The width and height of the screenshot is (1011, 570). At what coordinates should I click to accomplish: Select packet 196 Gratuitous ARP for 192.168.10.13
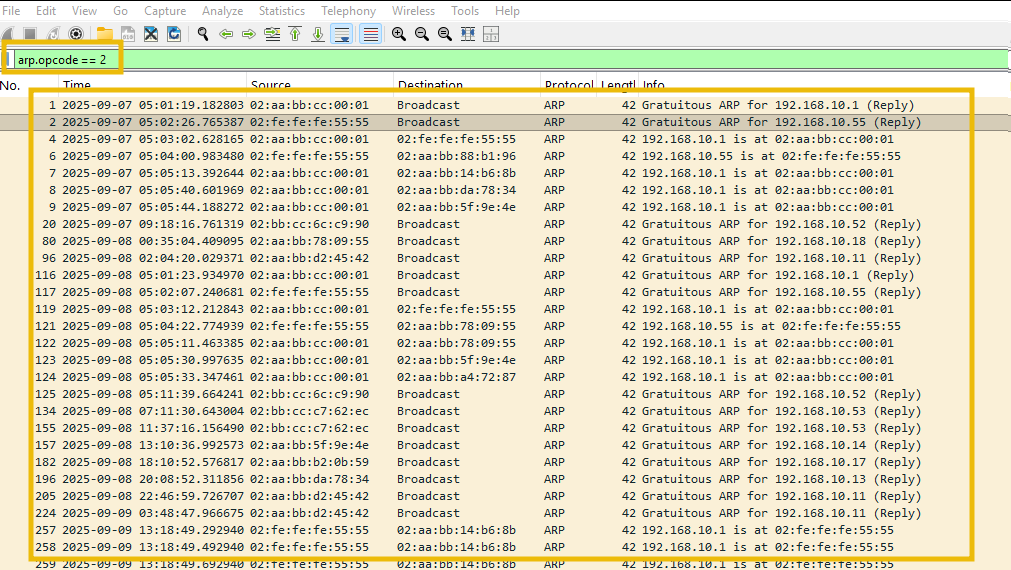click(x=506, y=479)
